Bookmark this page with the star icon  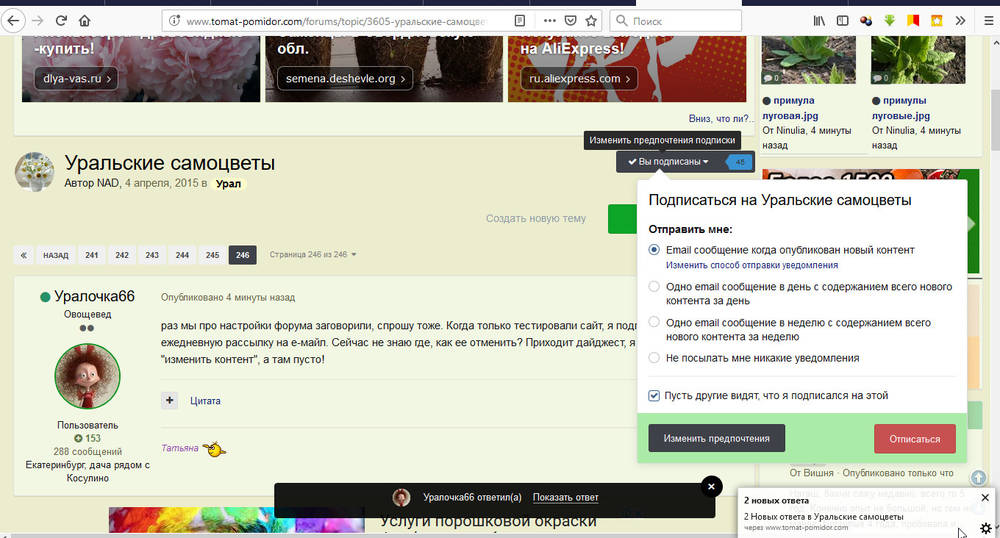[592, 20]
